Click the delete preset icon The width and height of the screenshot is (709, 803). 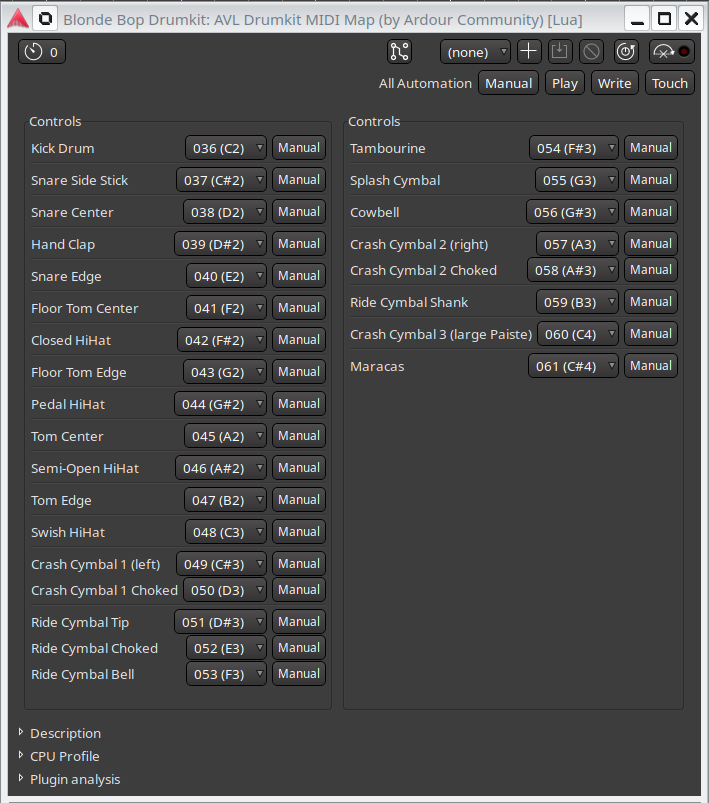[x=592, y=52]
